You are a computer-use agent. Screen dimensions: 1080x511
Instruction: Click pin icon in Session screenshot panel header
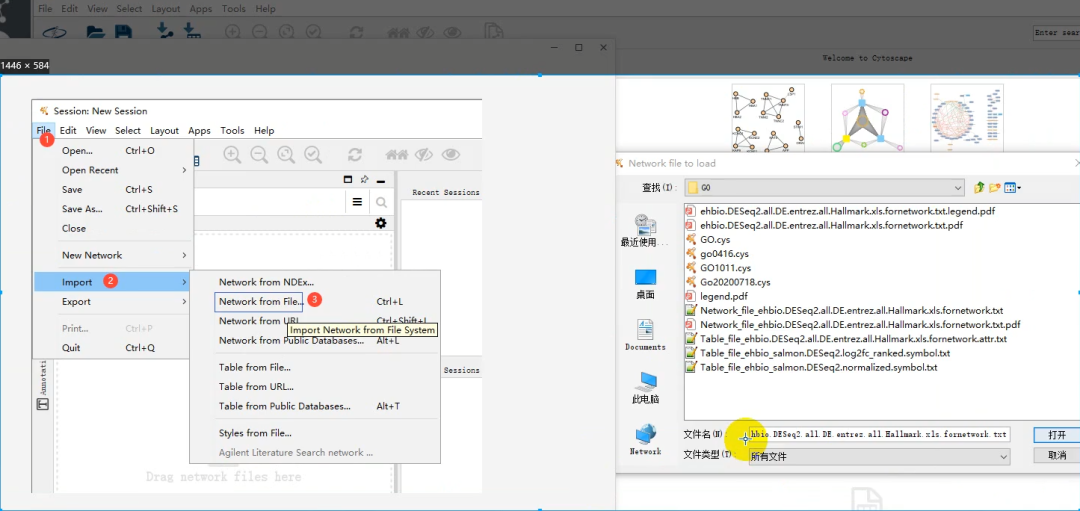point(364,180)
